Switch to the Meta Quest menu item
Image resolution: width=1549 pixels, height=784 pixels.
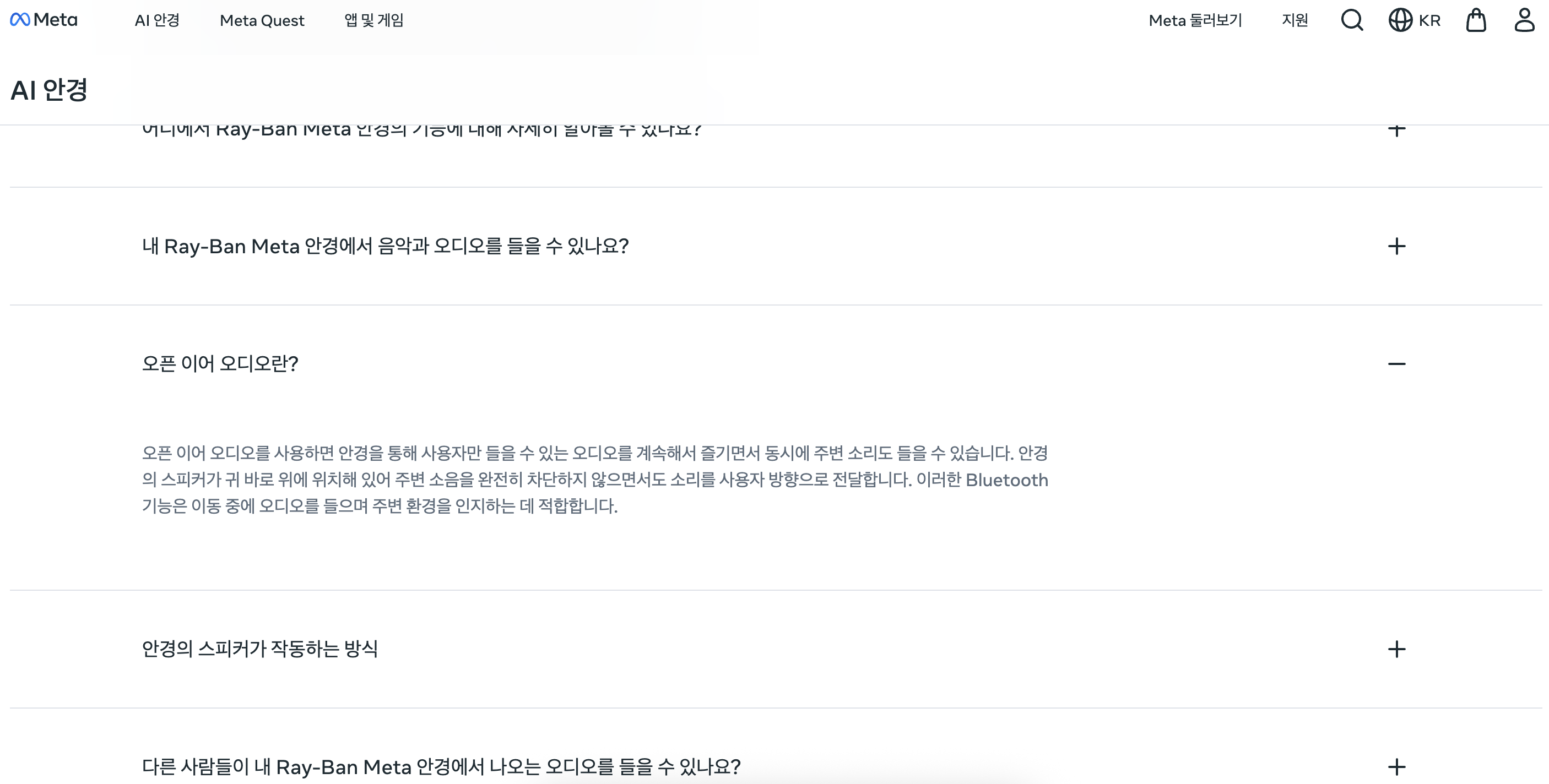point(262,20)
